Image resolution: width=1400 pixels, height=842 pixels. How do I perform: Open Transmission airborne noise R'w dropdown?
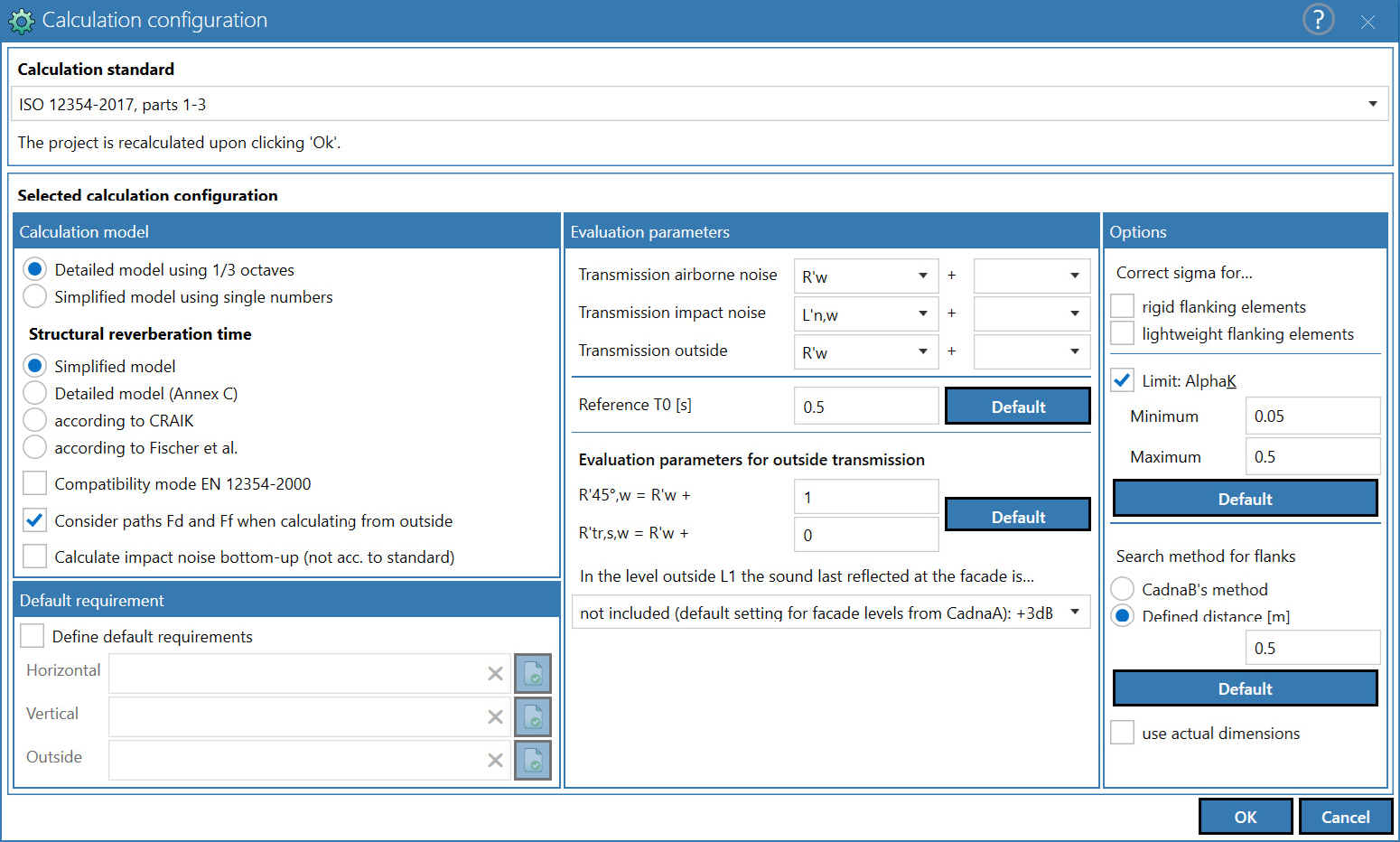(866, 276)
